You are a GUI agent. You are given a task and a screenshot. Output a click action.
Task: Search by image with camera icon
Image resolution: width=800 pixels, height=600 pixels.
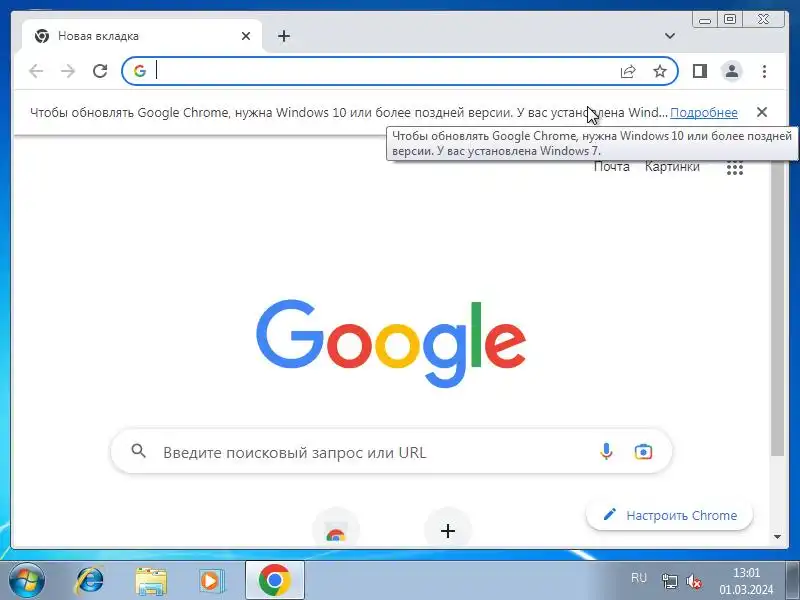643,452
